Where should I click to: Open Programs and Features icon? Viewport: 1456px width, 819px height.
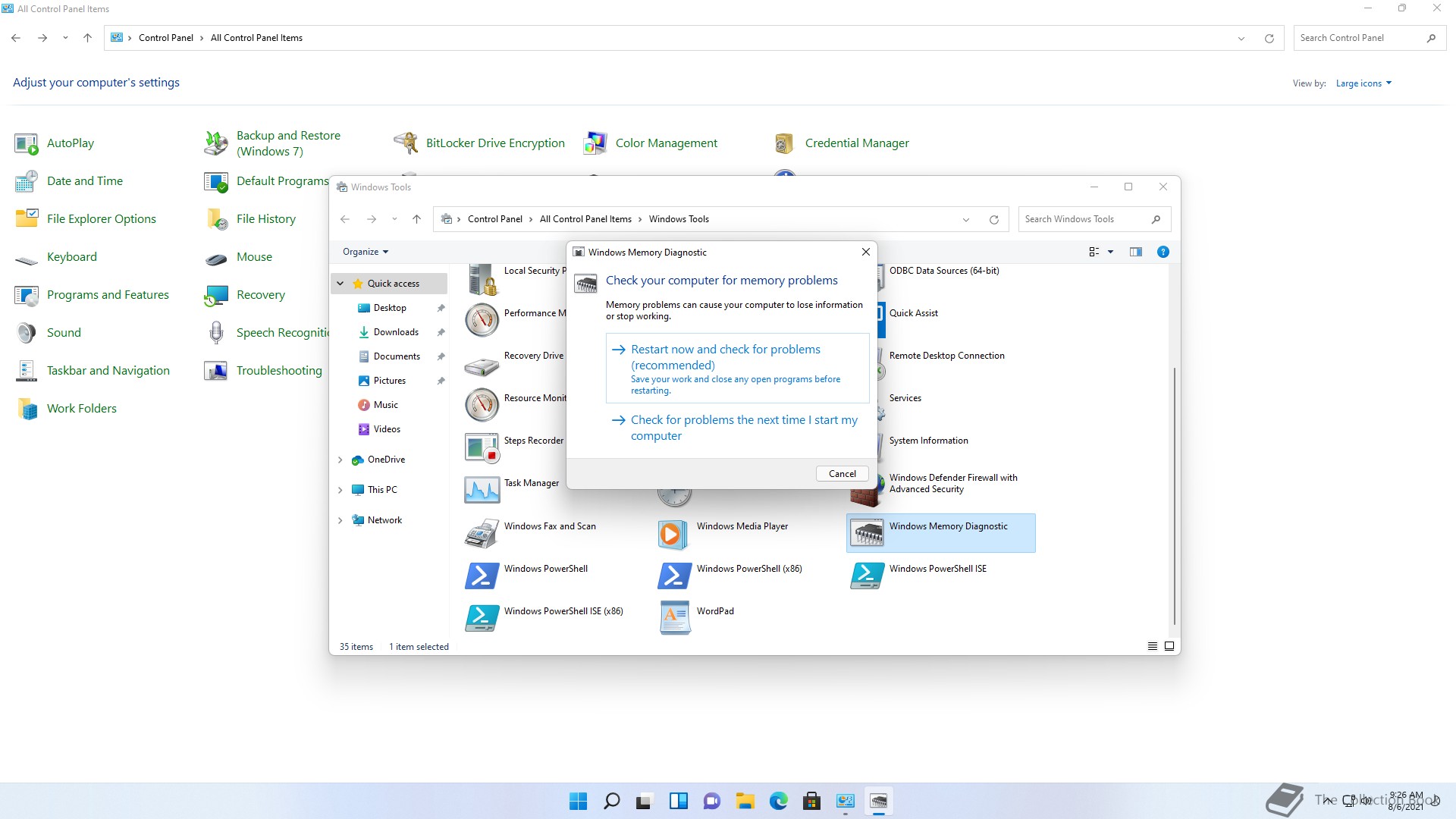coord(27,295)
